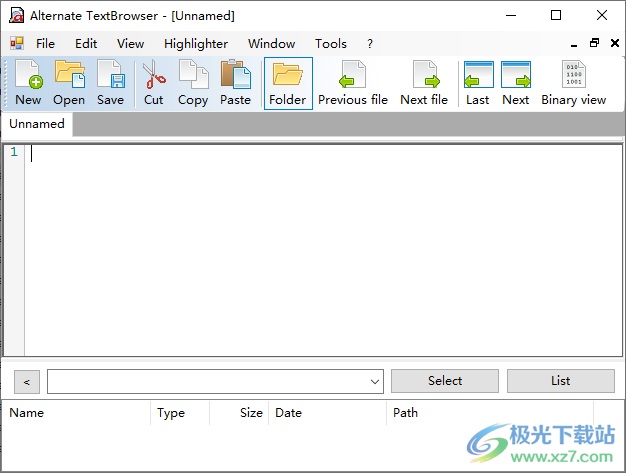This screenshot has width=626, height=473.
Task: Minimize the inner document window
Action: [574, 44]
